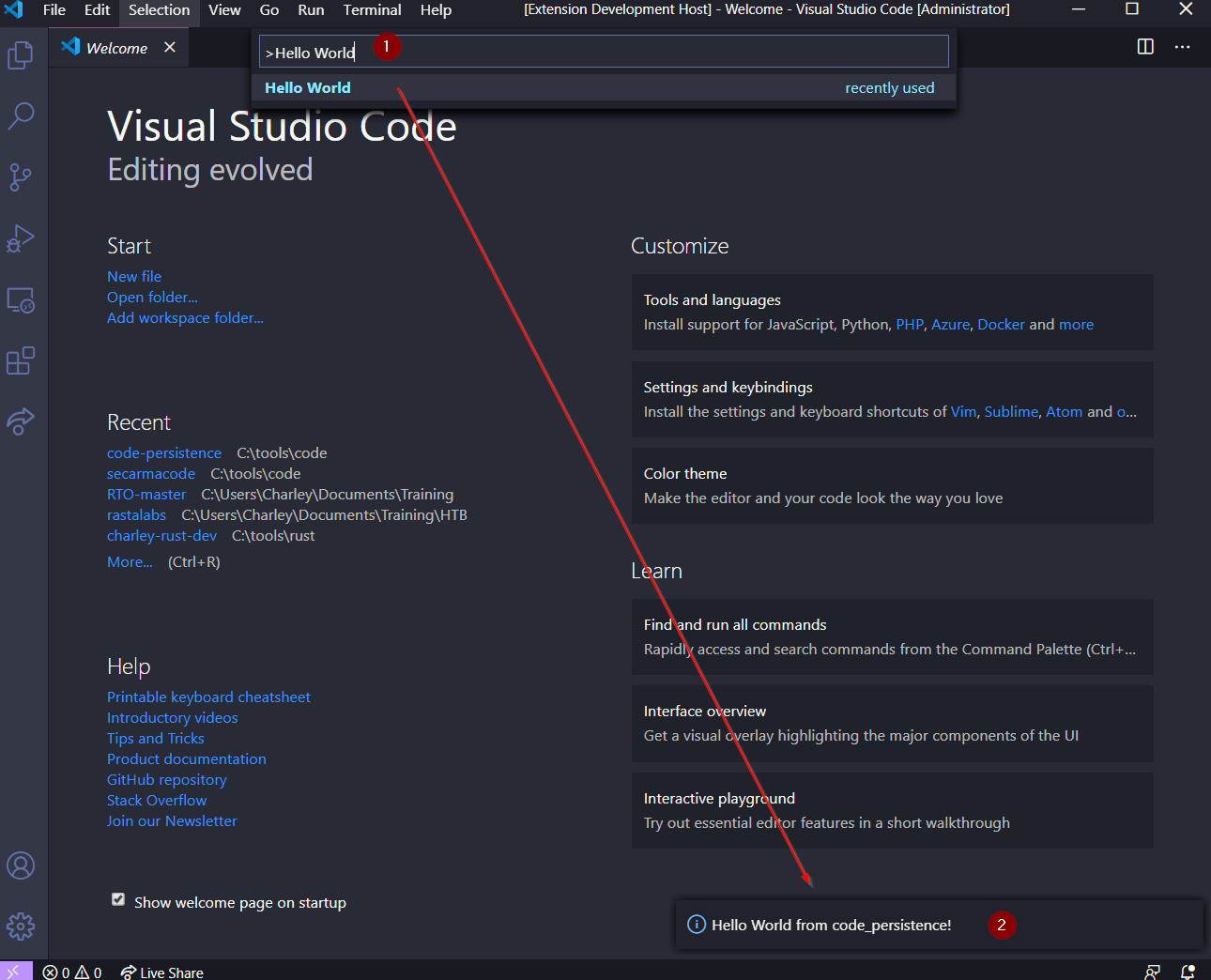Open the Color theme card
Viewport: 1211px width, 980px height.
point(893,486)
